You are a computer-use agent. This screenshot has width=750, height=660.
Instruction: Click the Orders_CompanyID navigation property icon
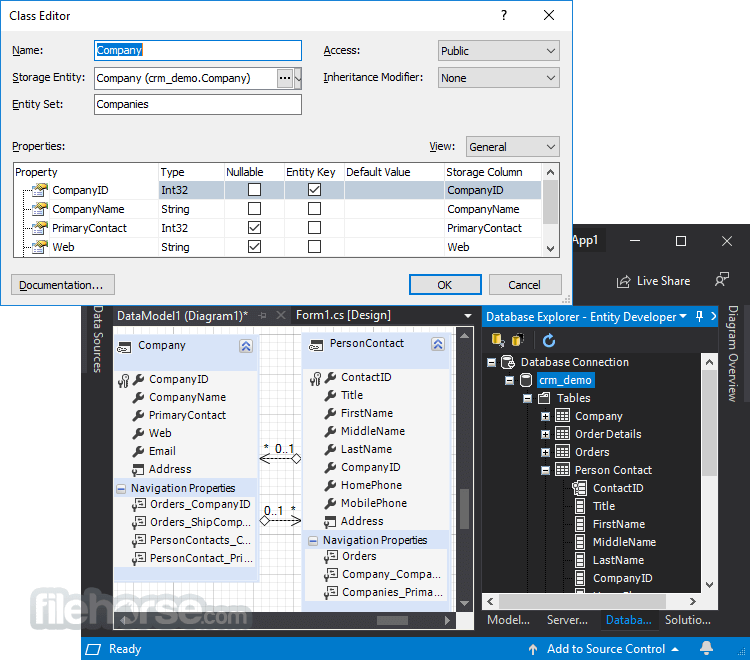click(139, 505)
